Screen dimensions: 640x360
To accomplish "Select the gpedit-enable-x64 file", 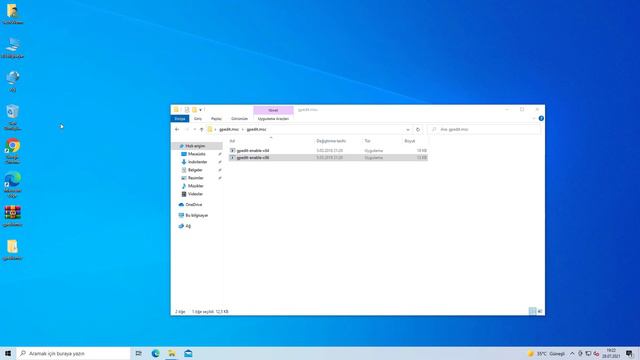I will (x=328, y=151).
